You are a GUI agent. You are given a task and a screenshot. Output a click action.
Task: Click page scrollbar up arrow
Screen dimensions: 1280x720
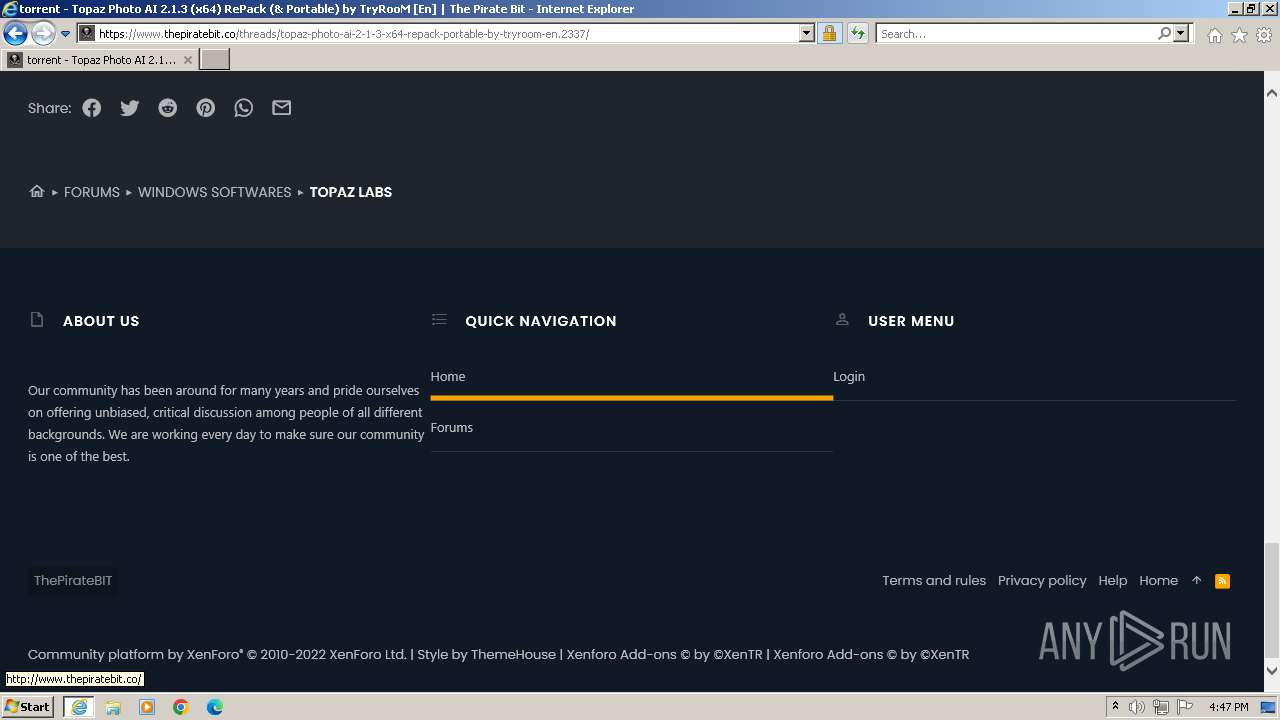[x=1272, y=93]
